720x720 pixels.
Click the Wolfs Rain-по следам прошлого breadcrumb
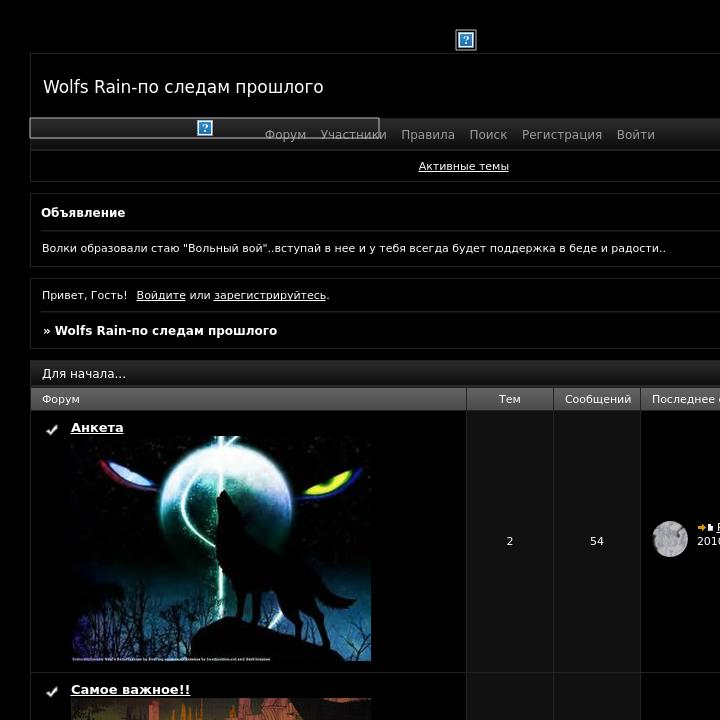(x=166, y=331)
